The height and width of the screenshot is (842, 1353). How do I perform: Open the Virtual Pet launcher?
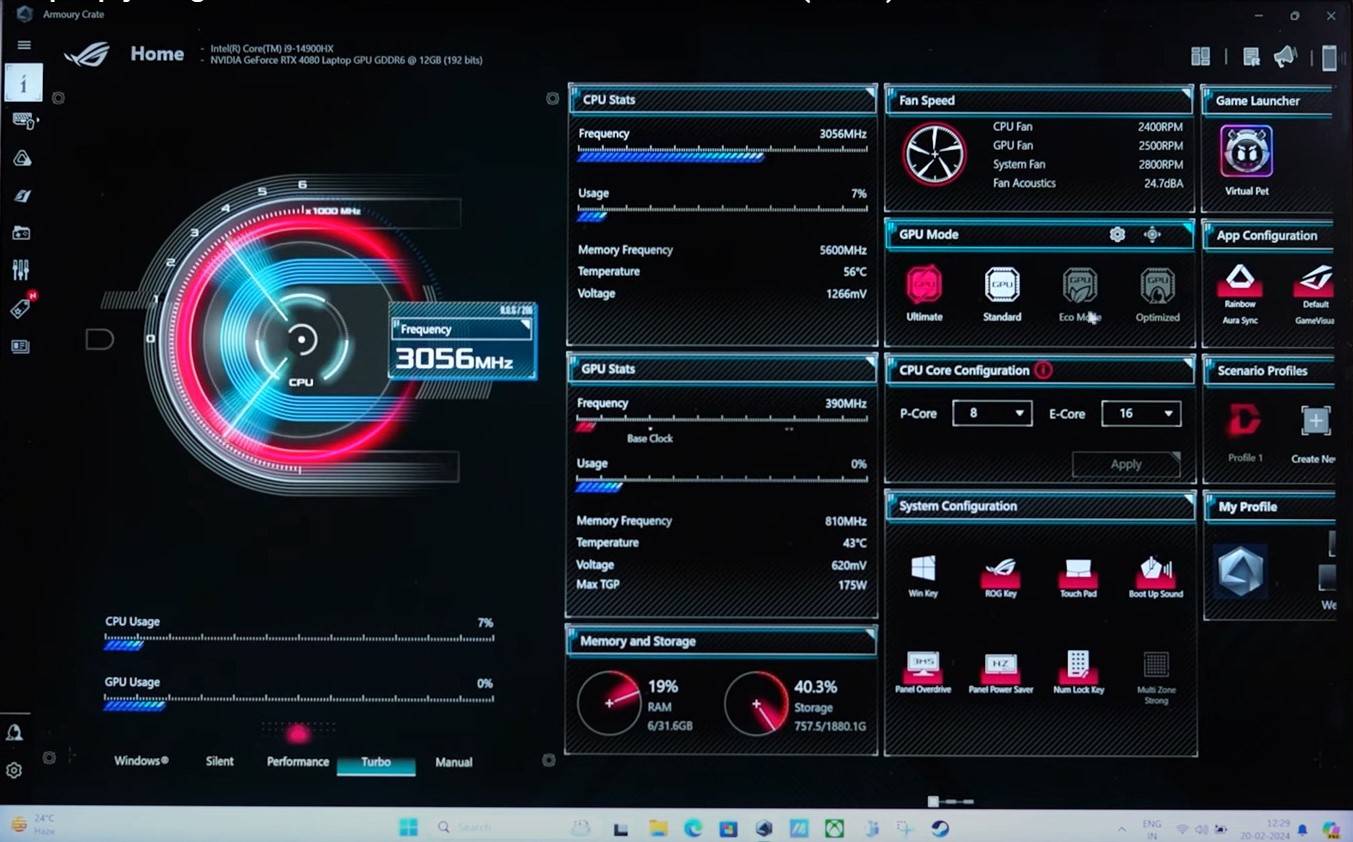[x=1246, y=152]
